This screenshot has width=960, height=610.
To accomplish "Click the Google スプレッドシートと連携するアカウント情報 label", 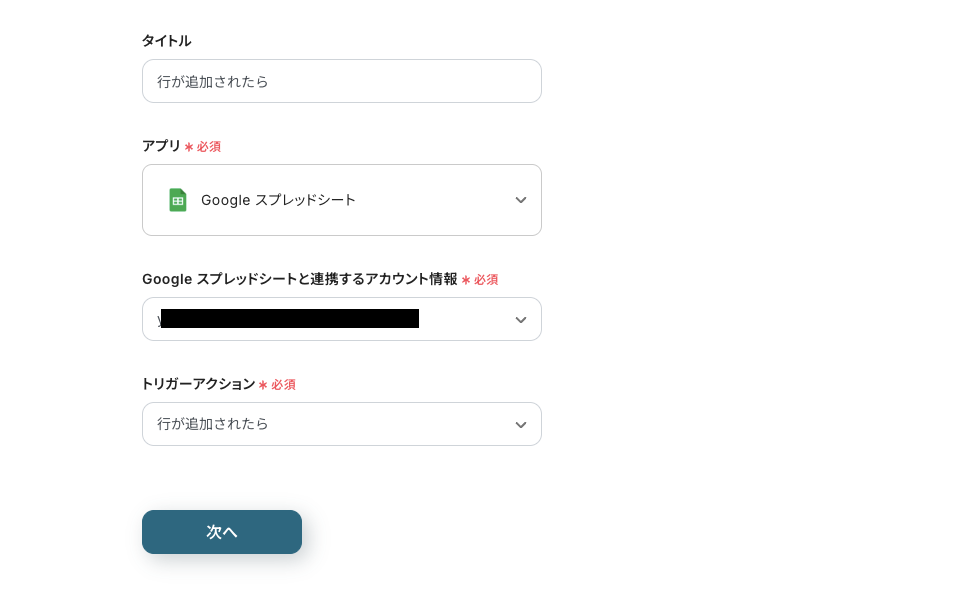I will 299,279.
